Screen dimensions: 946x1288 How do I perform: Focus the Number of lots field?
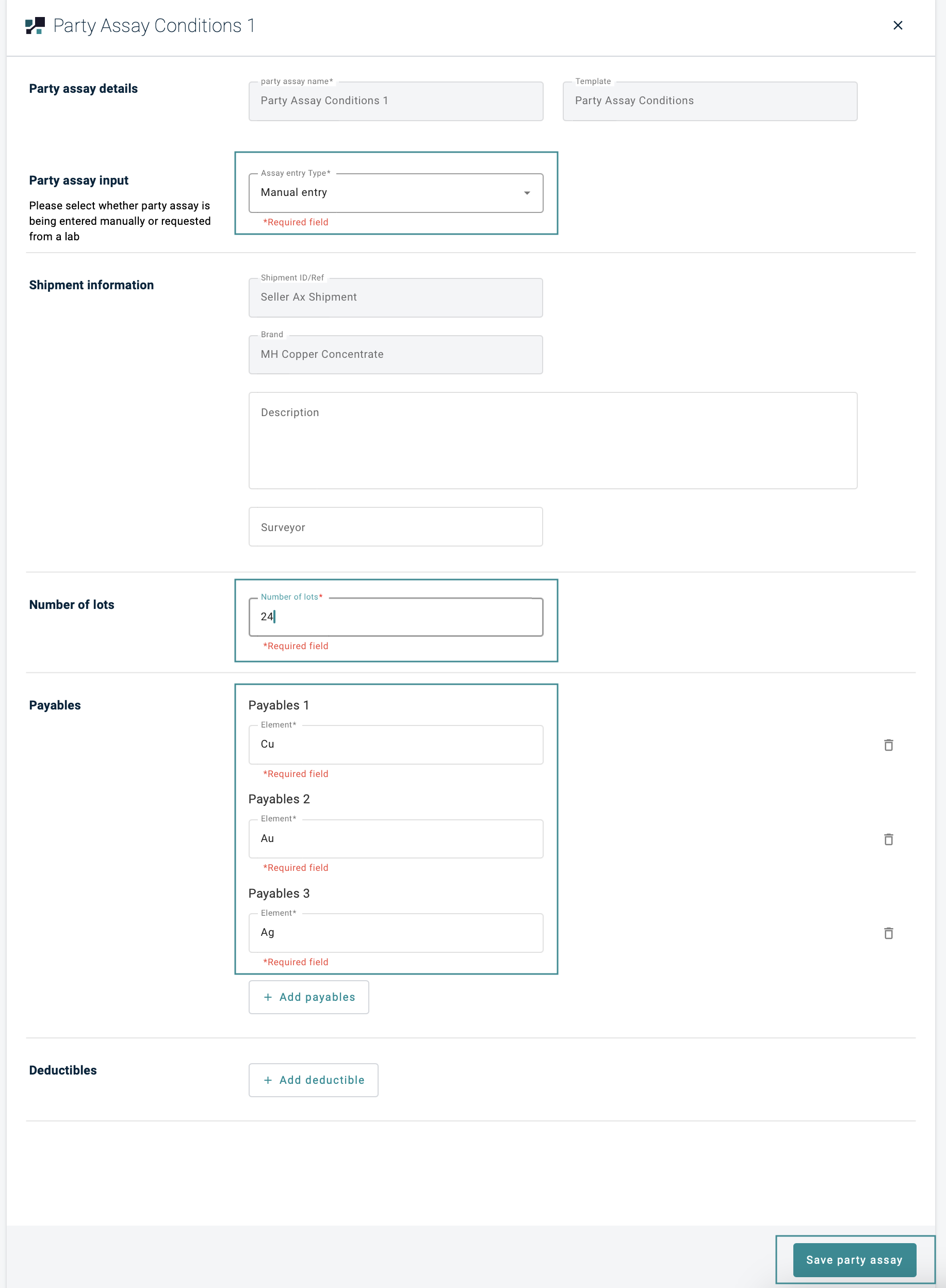(x=396, y=617)
